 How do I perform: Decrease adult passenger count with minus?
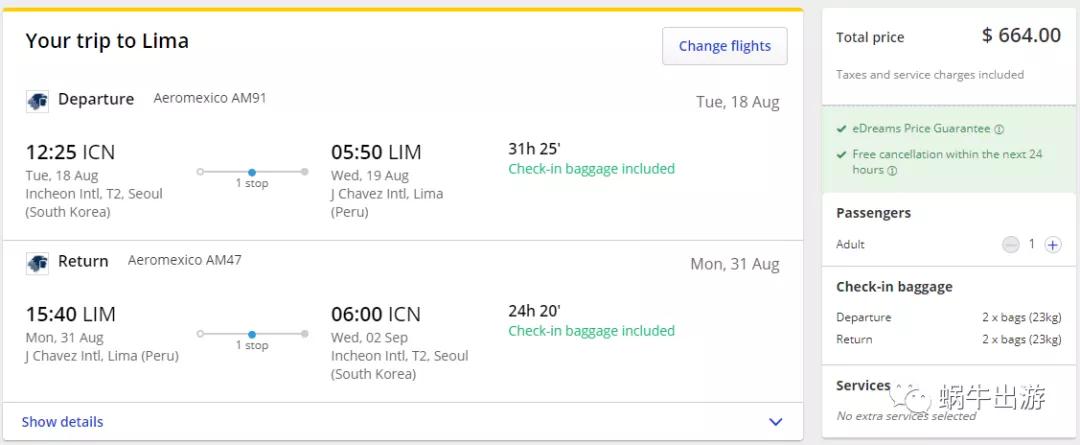[1011, 245]
